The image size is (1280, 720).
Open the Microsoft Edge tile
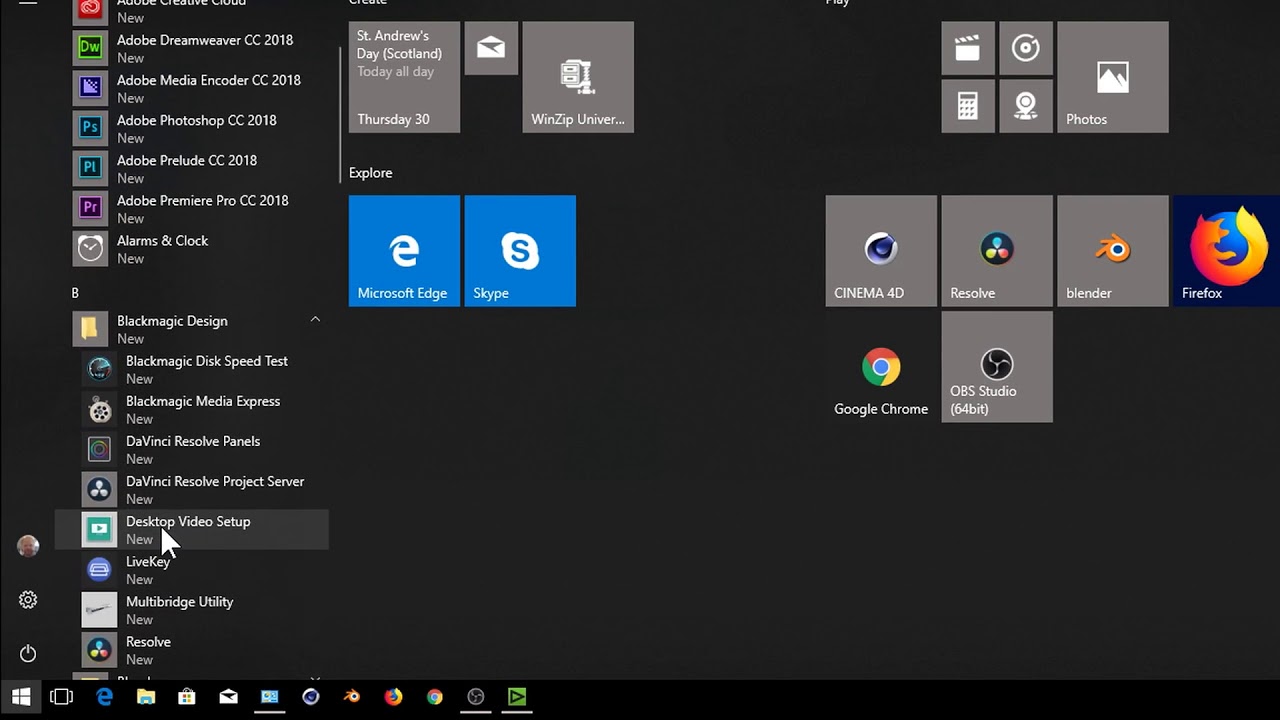point(404,251)
